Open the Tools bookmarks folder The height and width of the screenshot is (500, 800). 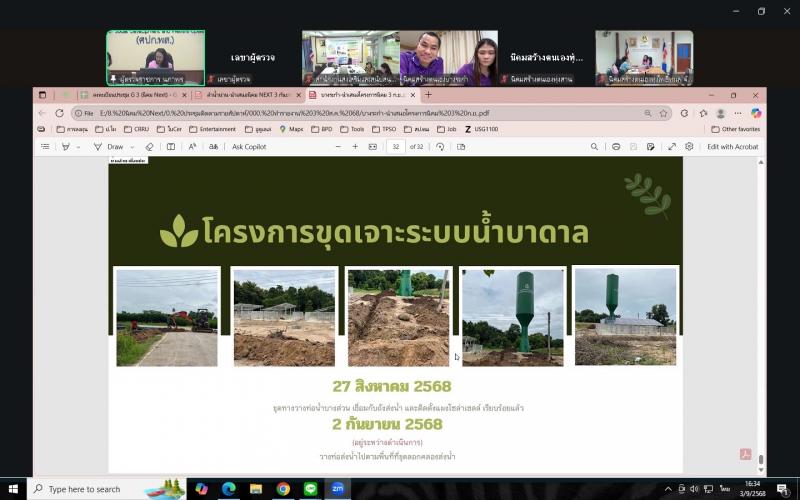tap(353, 130)
